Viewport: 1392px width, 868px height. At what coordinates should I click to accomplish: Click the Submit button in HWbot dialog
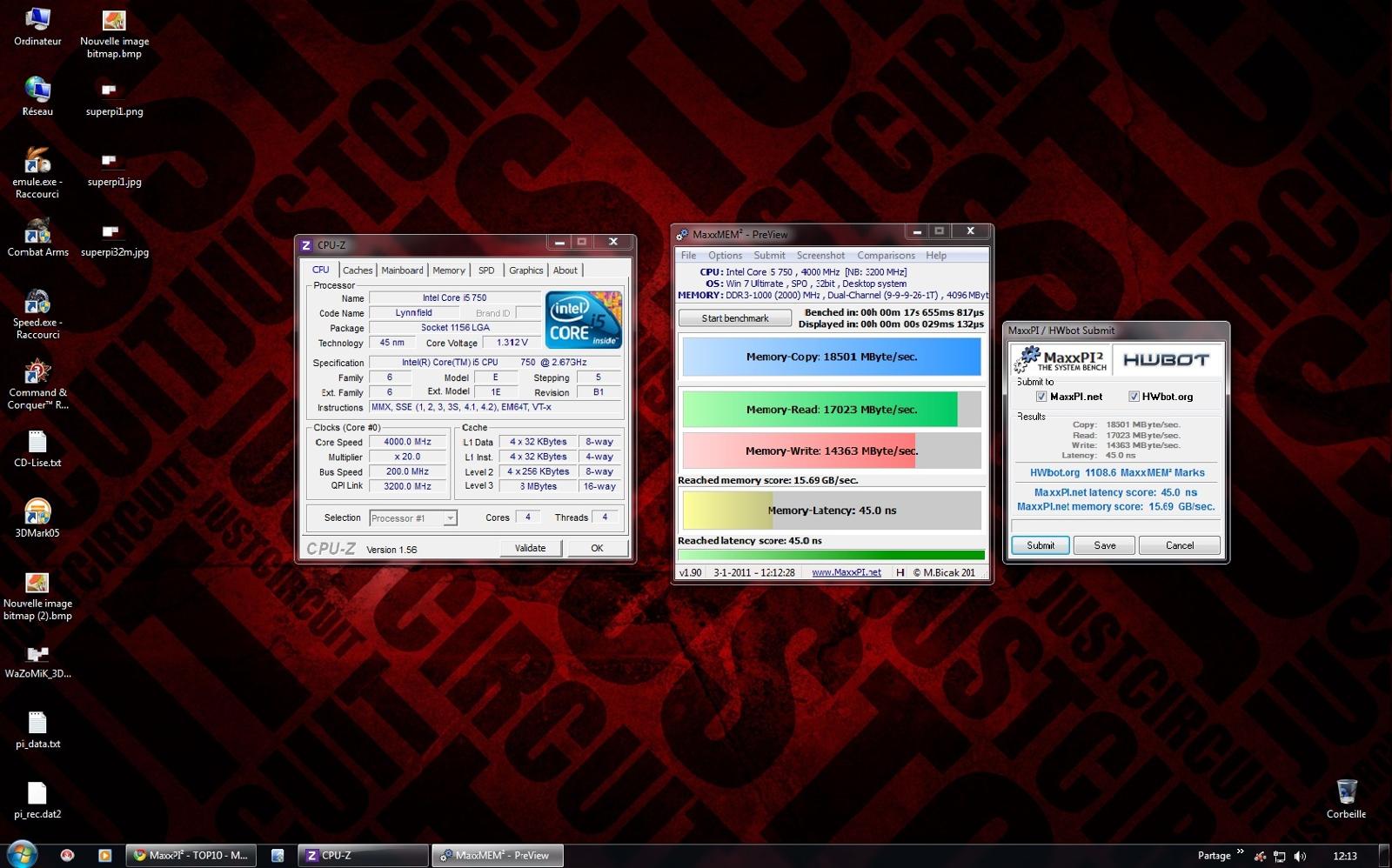1041,545
